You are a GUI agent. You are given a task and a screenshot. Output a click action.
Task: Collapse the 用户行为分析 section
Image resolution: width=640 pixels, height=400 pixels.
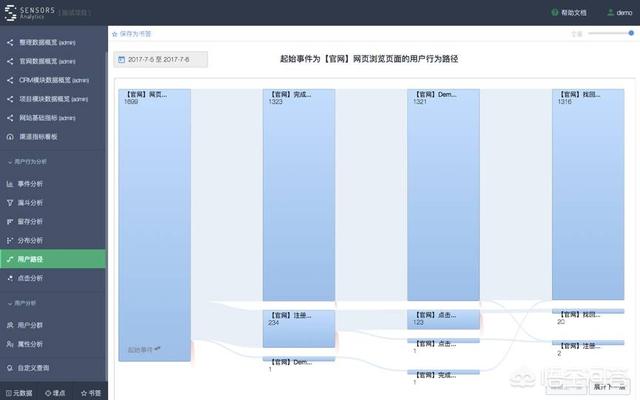click(x=27, y=162)
